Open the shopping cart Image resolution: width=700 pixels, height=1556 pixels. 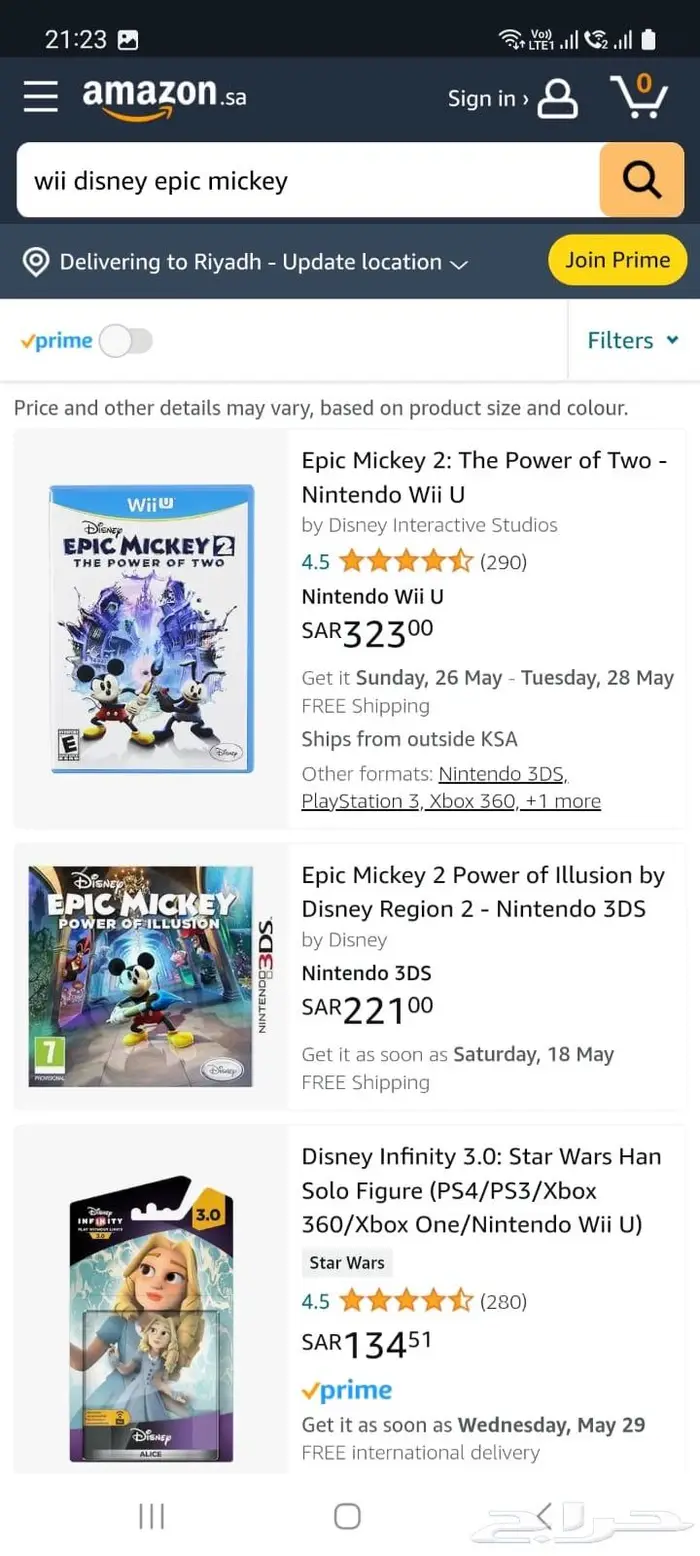638,96
